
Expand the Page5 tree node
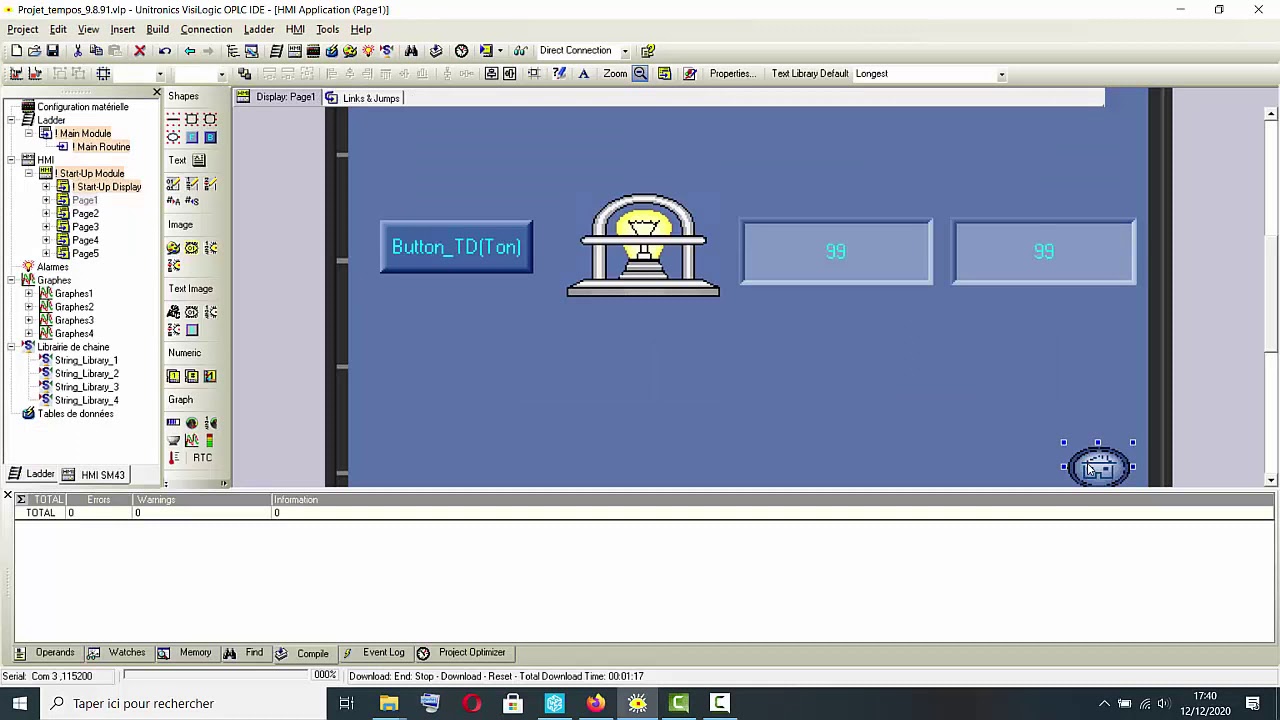(x=46, y=253)
